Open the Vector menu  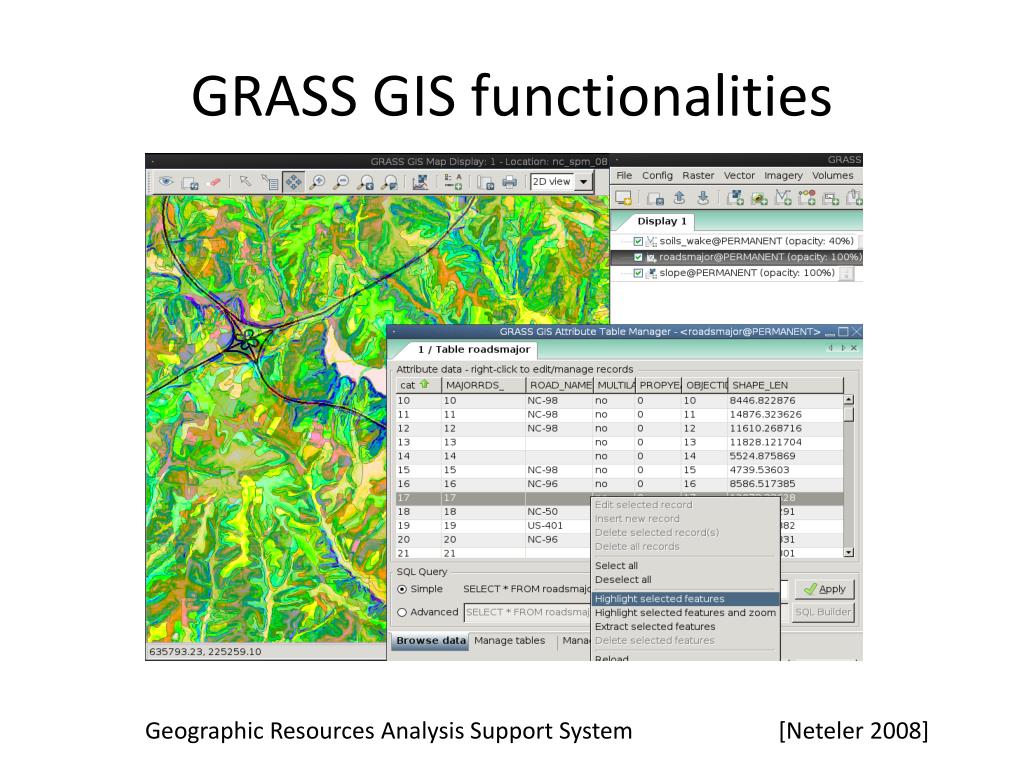[x=739, y=176]
